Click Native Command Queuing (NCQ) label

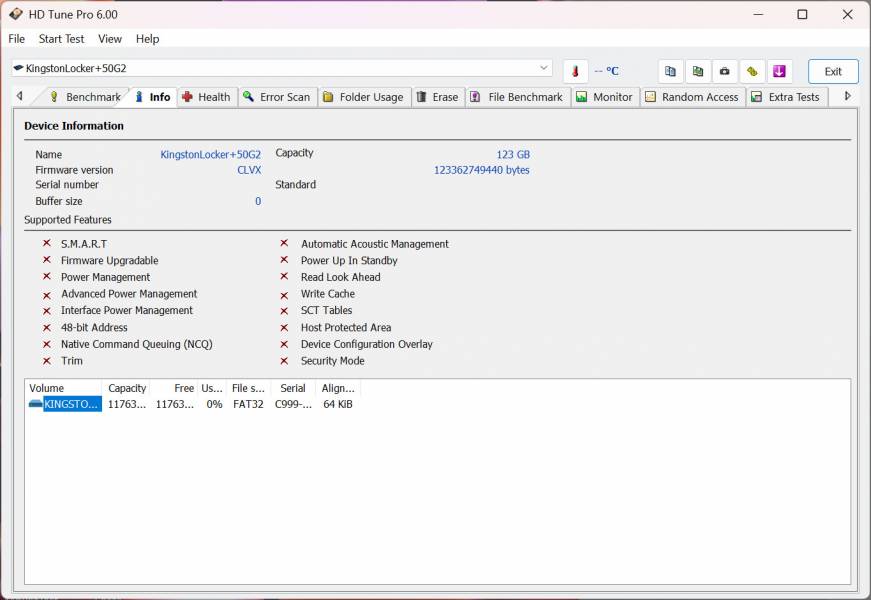[137, 344]
